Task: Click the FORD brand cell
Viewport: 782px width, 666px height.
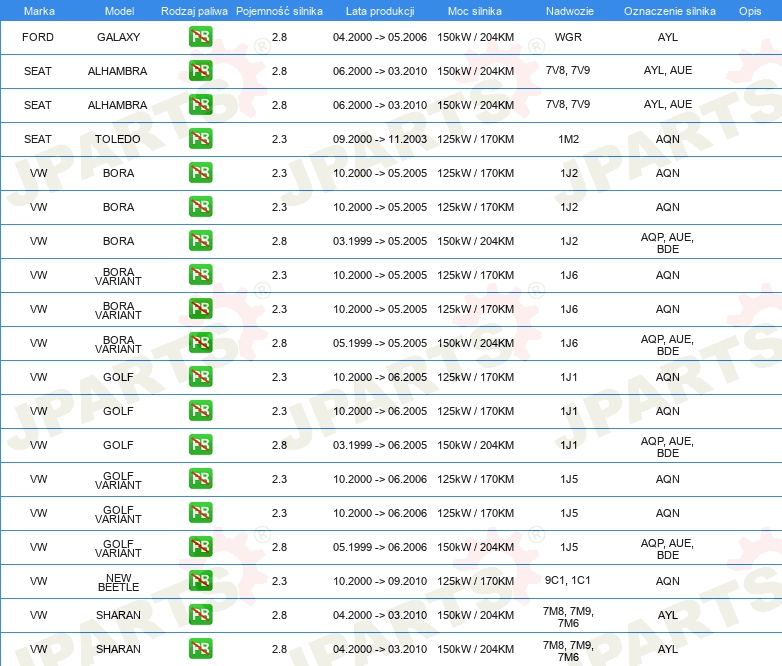Action: coord(38,37)
